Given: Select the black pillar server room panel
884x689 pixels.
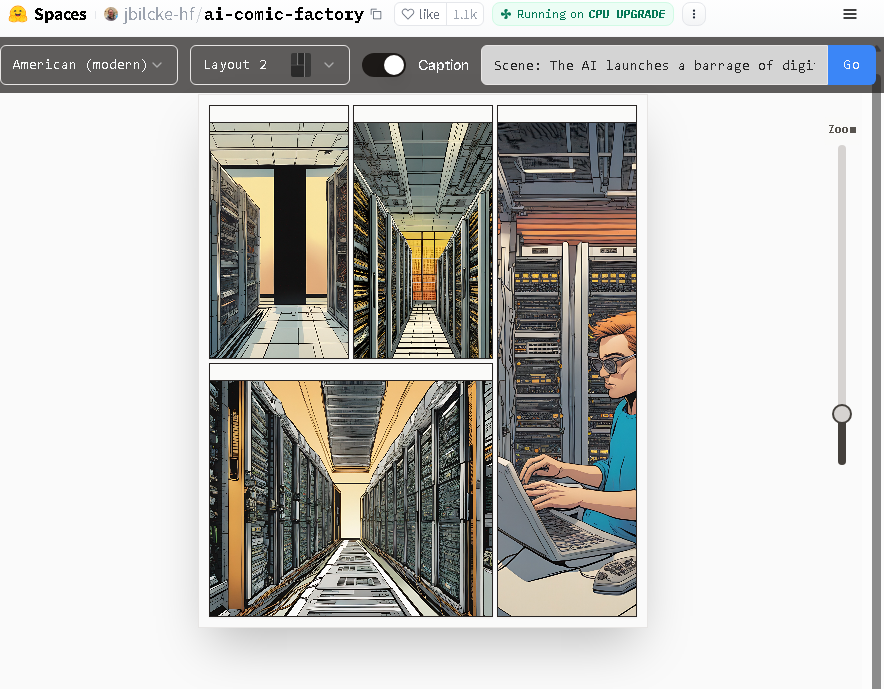Looking at the screenshot, I should tap(279, 240).
